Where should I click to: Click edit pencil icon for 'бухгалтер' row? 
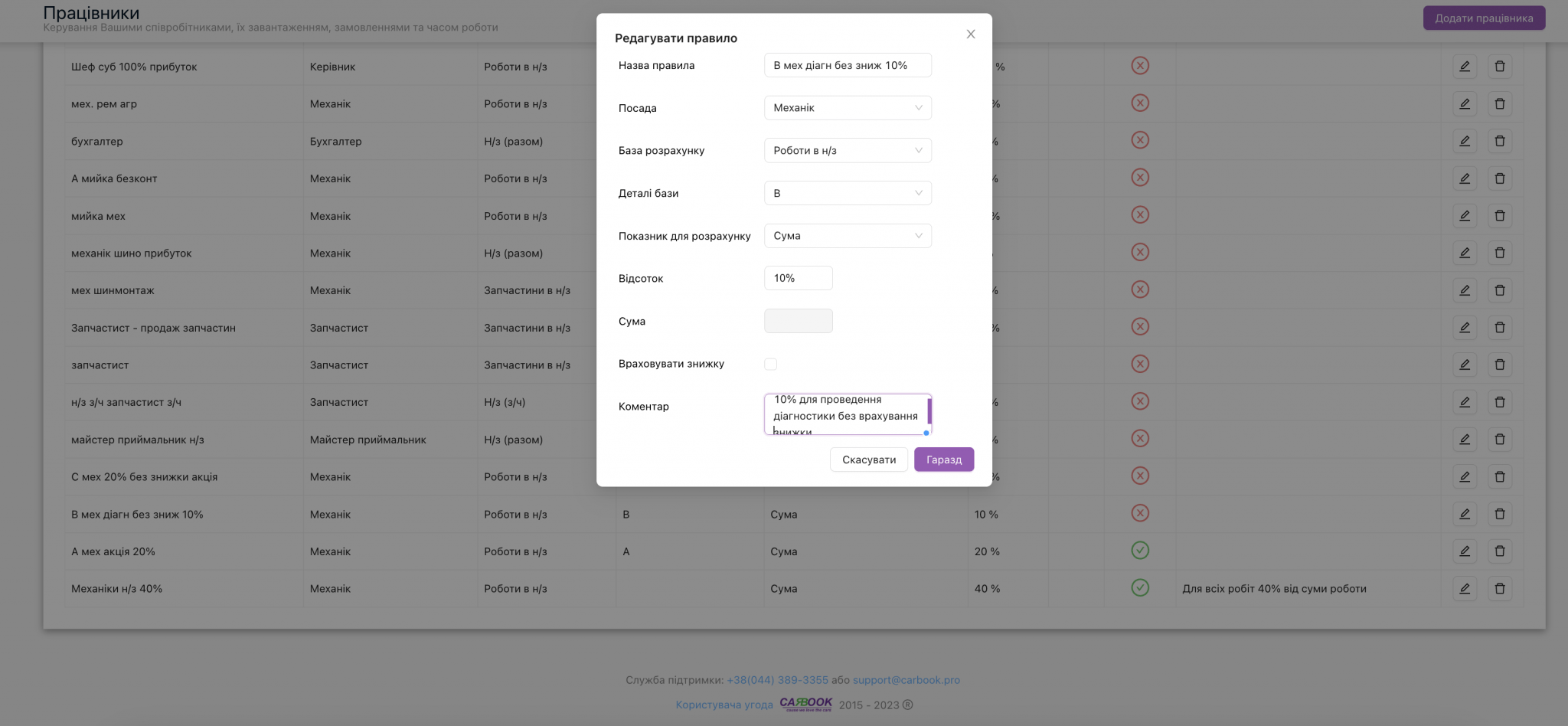pos(1464,141)
